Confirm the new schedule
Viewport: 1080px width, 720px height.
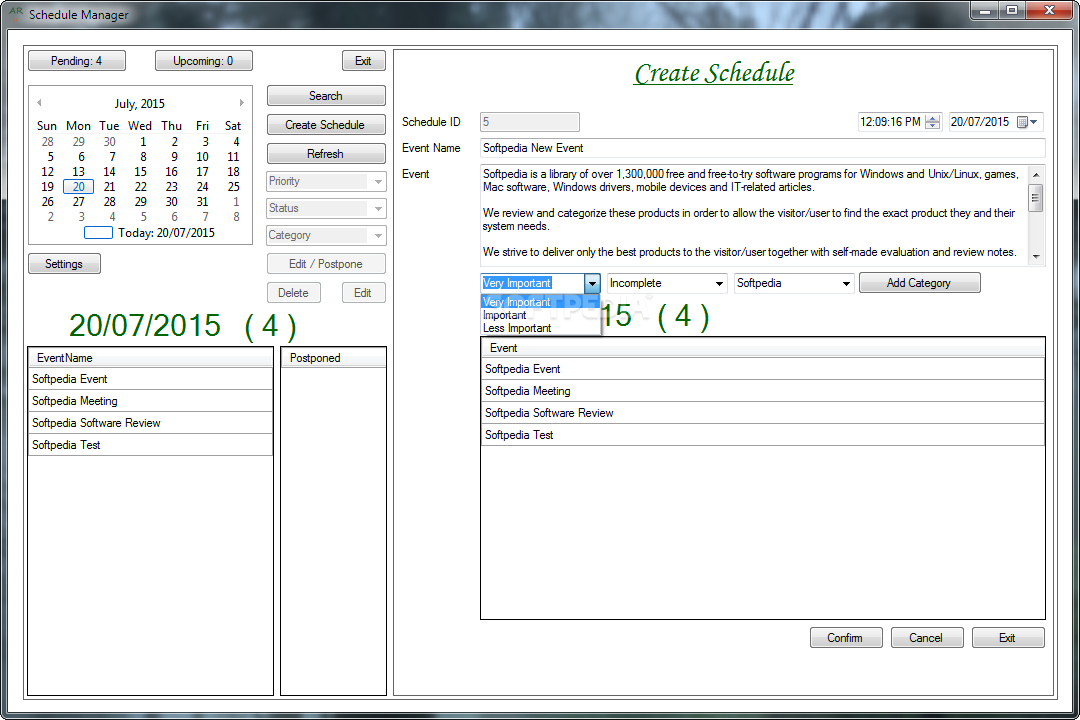coord(845,638)
